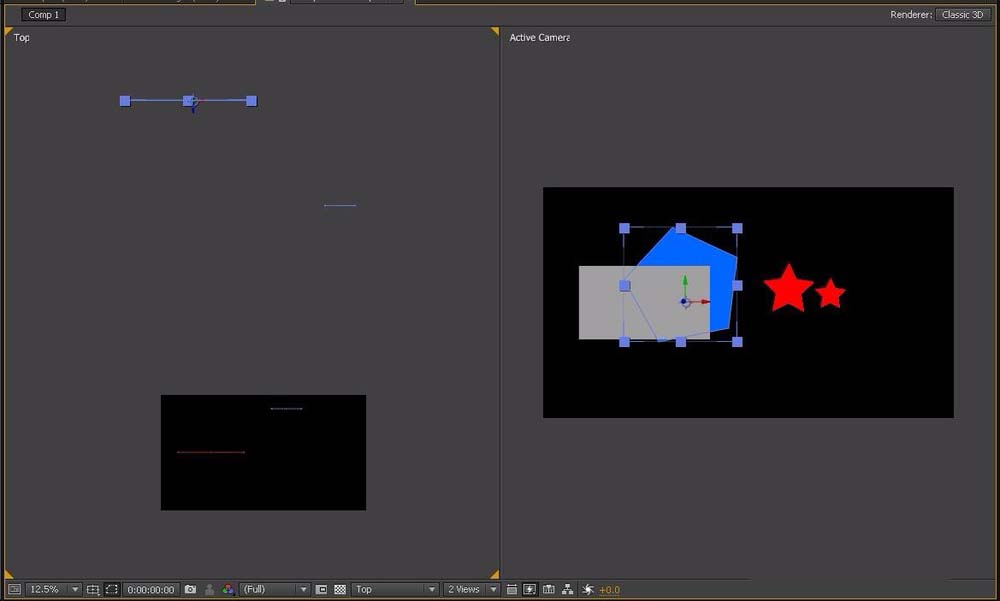Click the +0.0 exposure value
The image size is (1000, 601).
(609, 590)
